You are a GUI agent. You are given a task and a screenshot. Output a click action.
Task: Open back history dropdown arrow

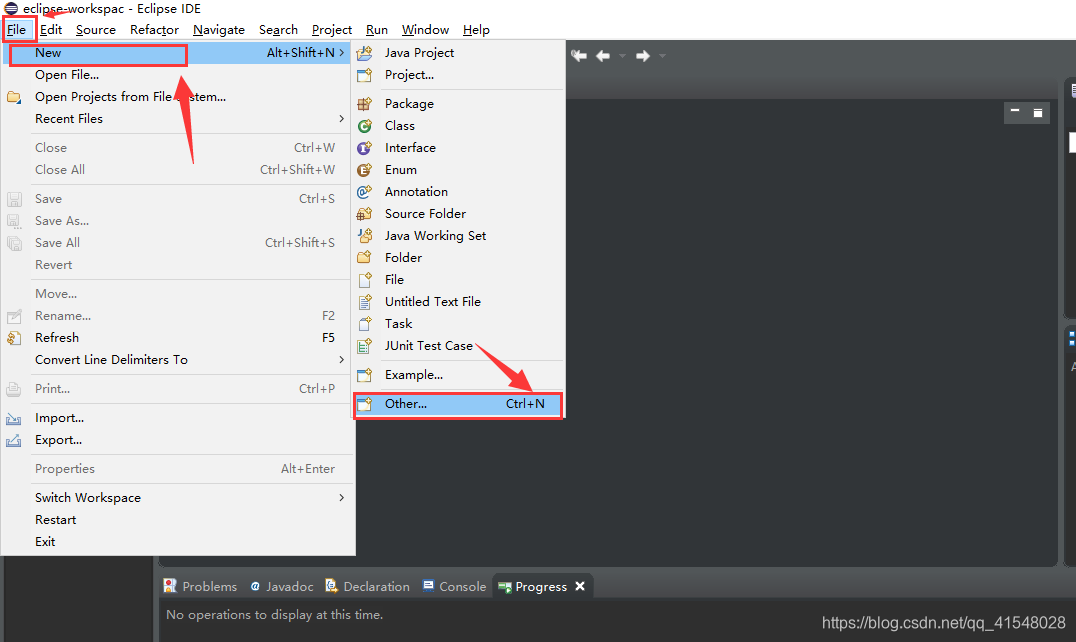click(622, 56)
